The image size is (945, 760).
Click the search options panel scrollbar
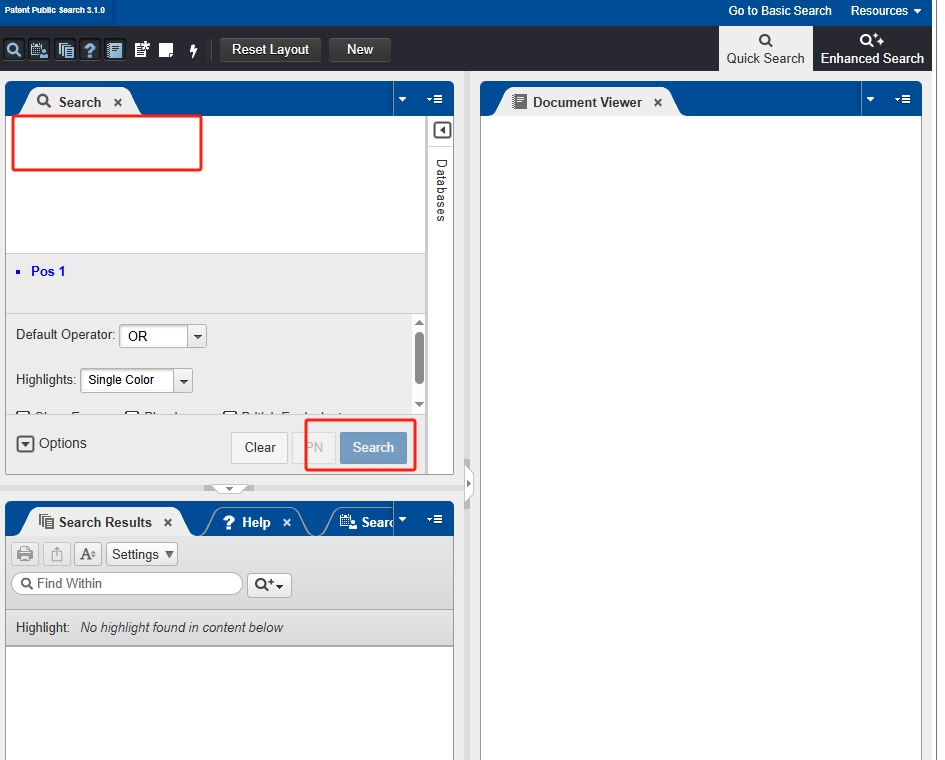coord(419,358)
